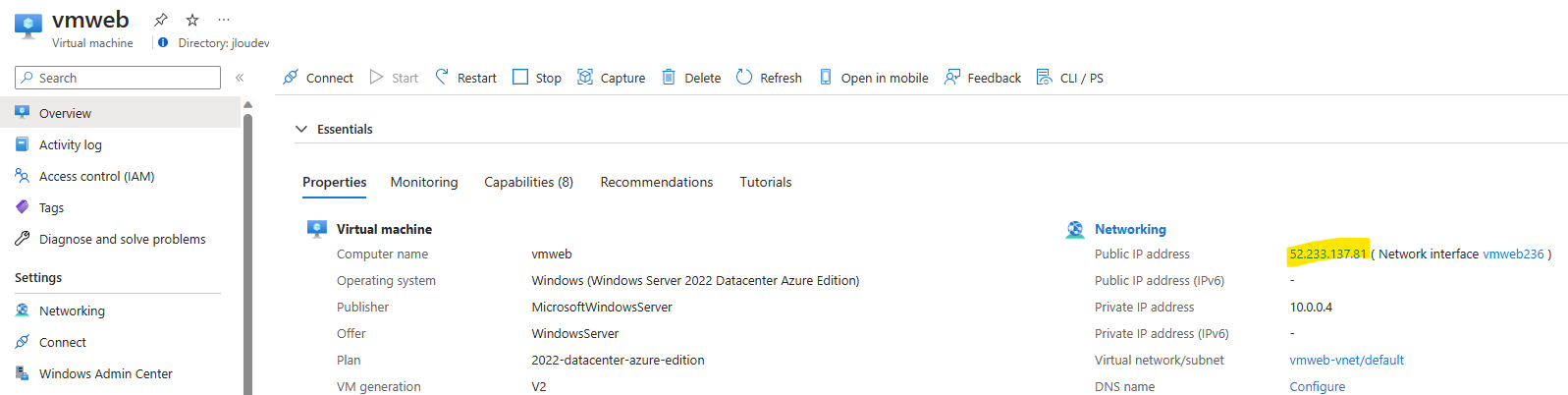Click the vmweb virtual machine header icon

[28, 26]
